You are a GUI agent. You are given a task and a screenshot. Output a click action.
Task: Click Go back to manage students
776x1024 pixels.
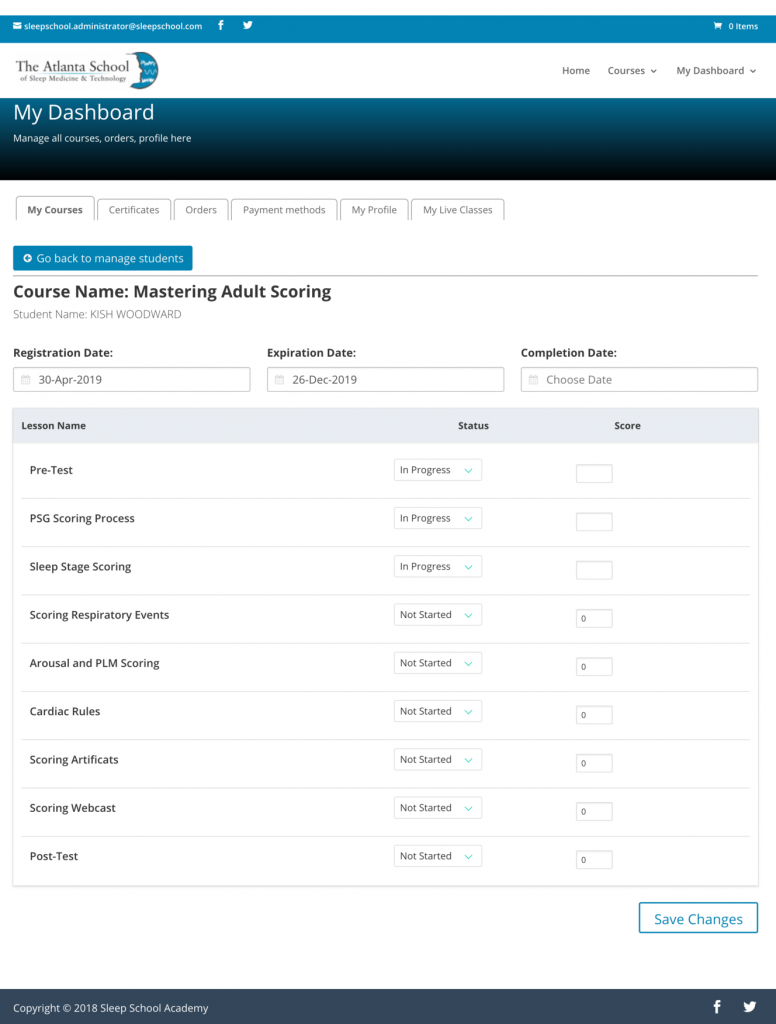(x=103, y=258)
